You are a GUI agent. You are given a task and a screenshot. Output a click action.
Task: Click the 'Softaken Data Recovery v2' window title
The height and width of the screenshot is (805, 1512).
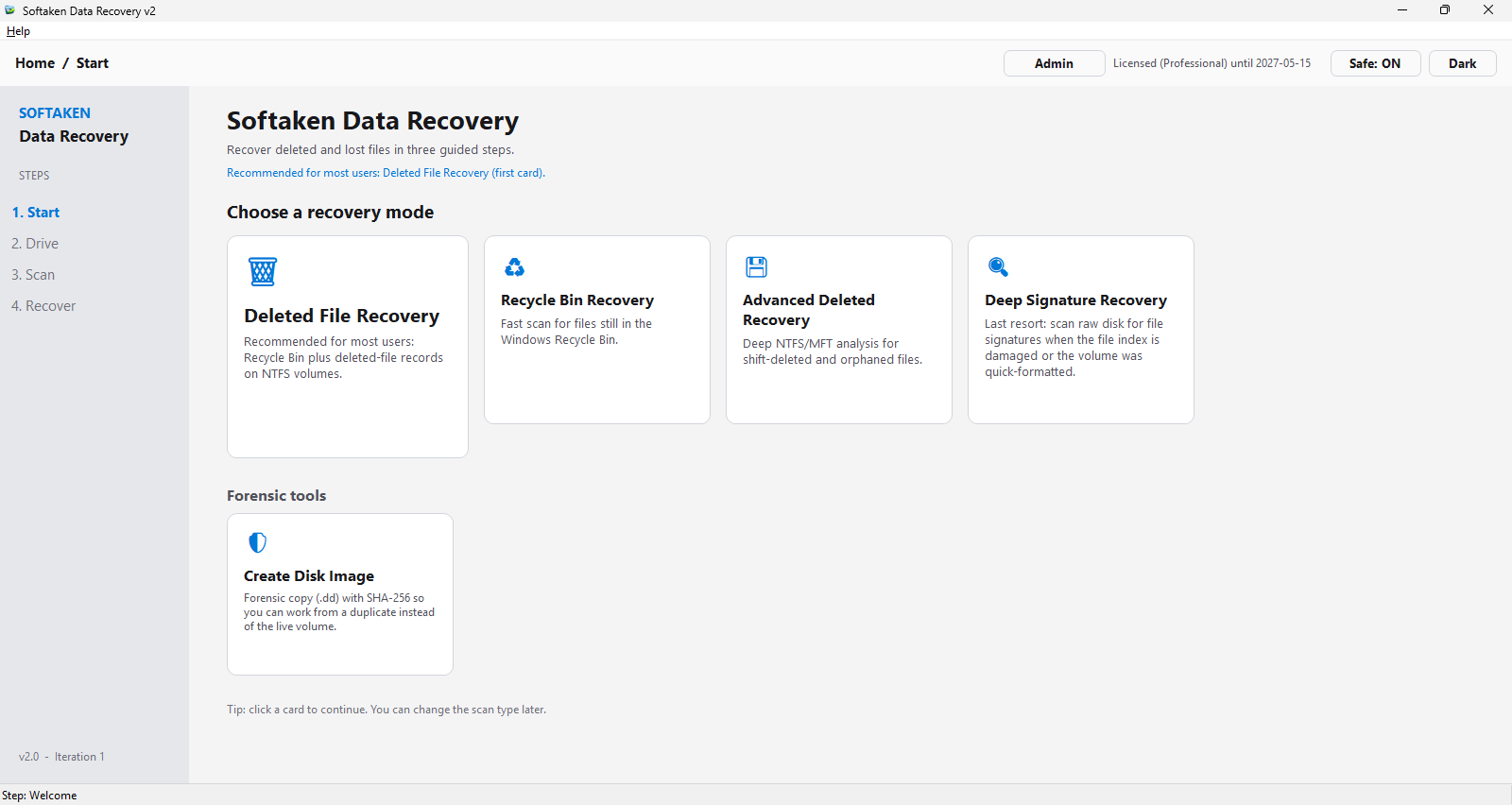click(x=89, y=11)
